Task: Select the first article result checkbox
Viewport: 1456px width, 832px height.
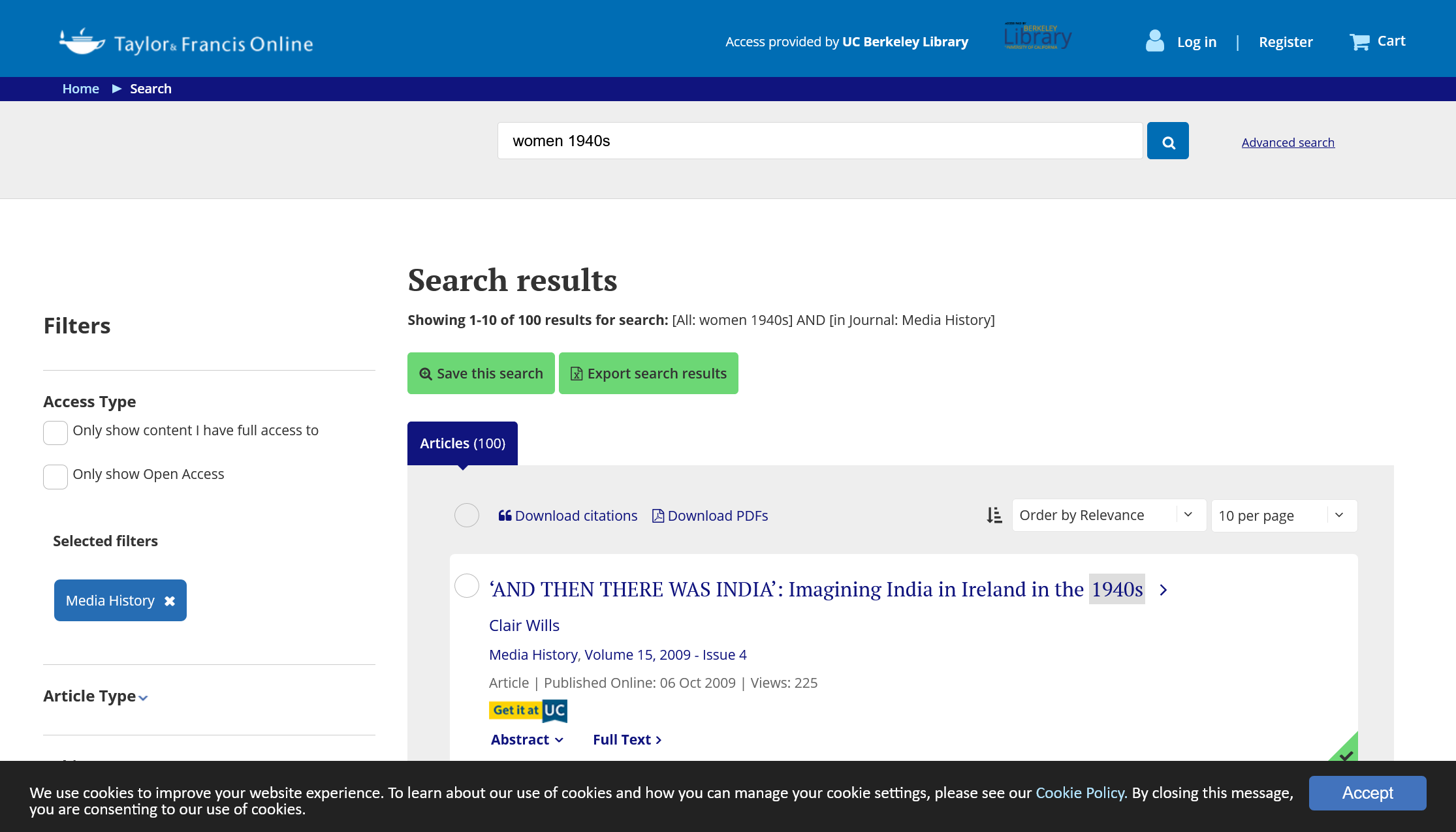Action: click(466, 586)
